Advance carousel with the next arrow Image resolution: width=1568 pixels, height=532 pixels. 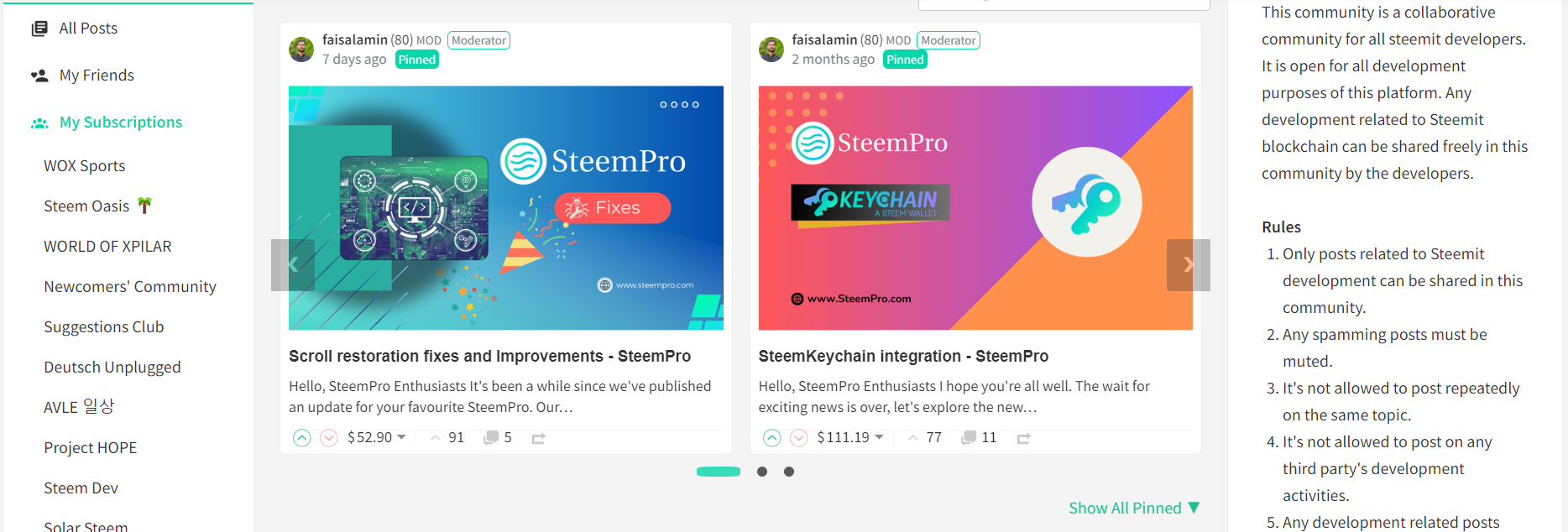[x=1189, y=265]
